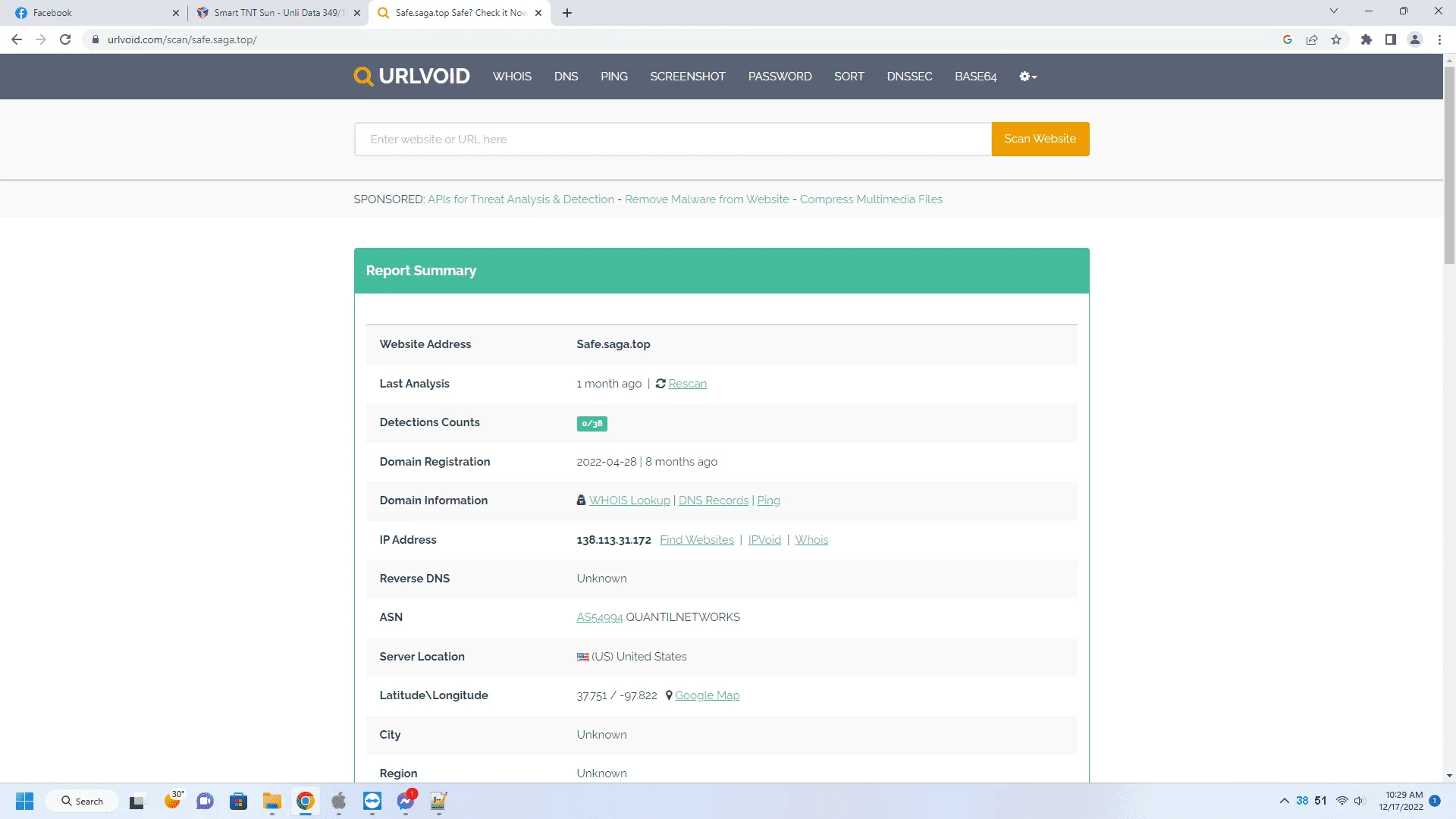
Task: Open the Chrome three-dot menu
Action: pos(1439,39)
